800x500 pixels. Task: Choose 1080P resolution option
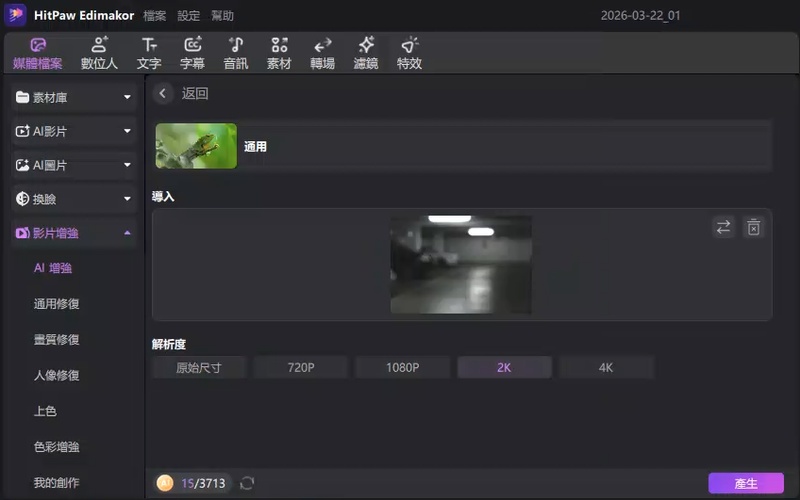[x=403, y=367]
